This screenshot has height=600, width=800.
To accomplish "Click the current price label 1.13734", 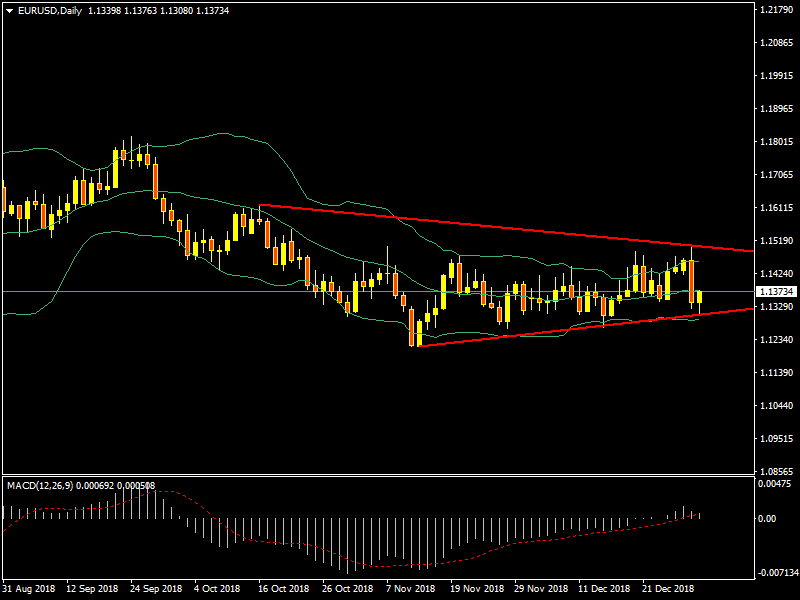I will pyautogui.click(x=776, y=291).
